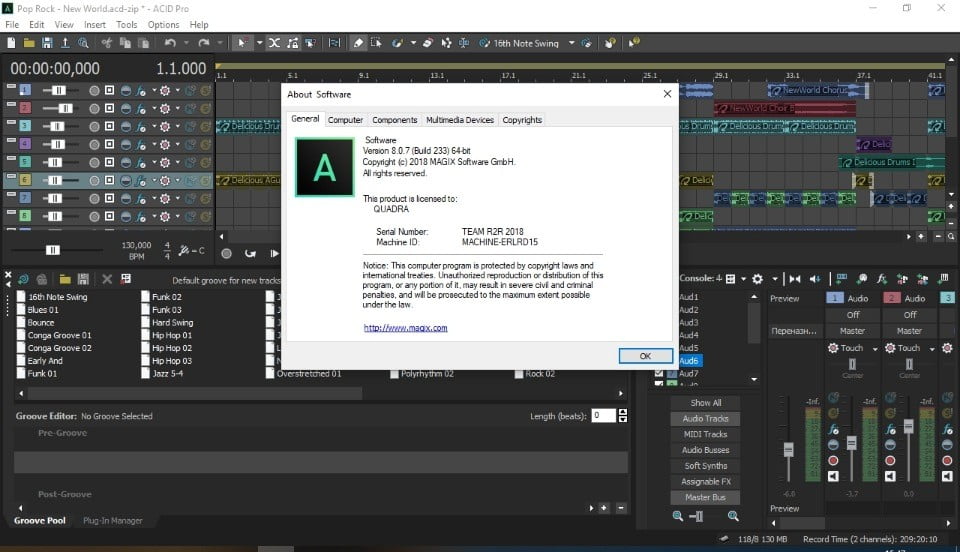Toggle loop playback in transport bar
The image size is (960, 552).
pos(250,253)
